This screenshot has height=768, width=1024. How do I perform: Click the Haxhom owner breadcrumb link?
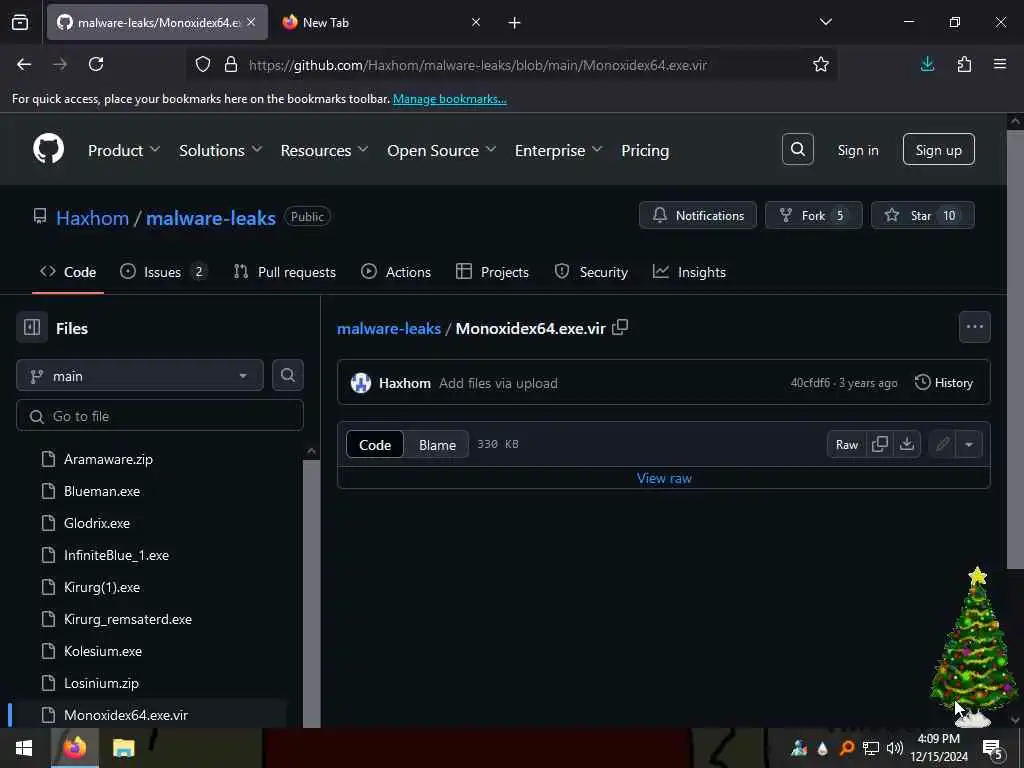(92, 217)
